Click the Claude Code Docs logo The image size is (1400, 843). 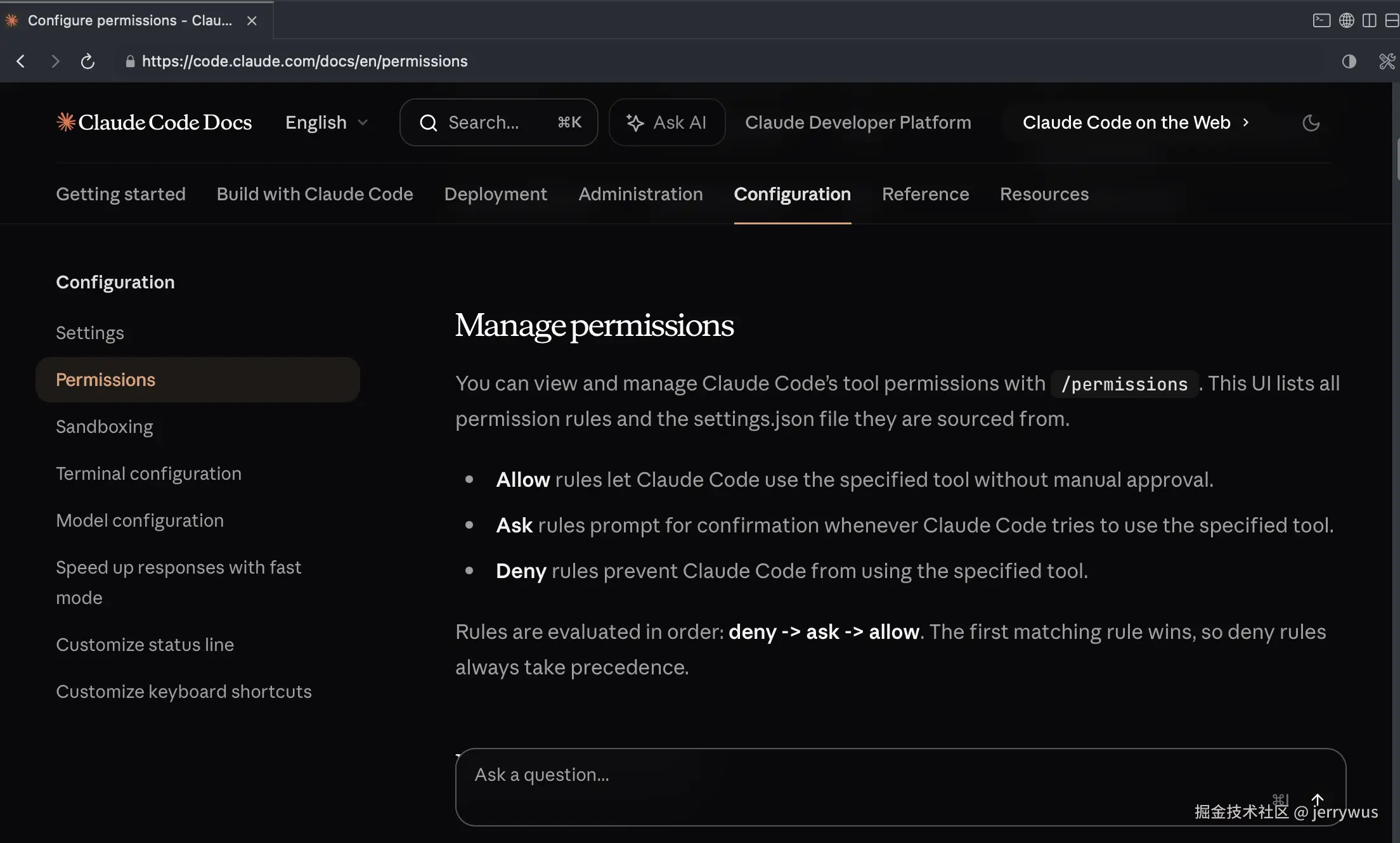click(154, 122)
